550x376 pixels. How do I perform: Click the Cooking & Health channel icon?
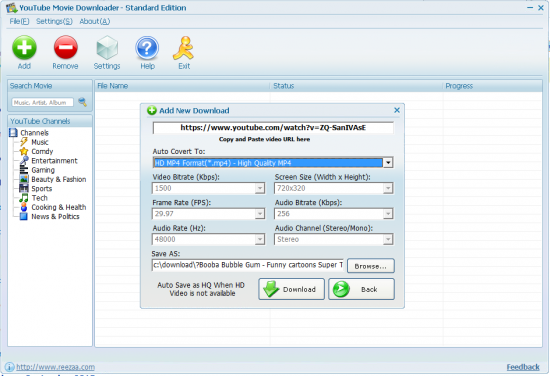click(24, 207)
